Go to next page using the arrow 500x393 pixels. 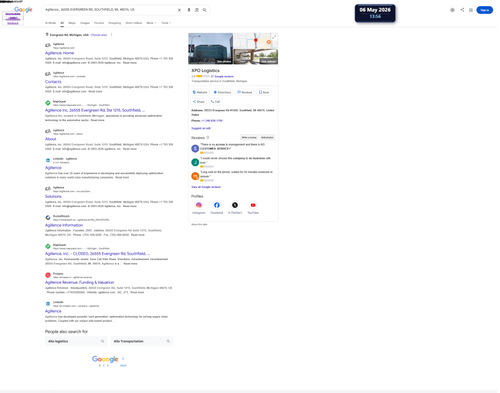(x=123, y=359)
